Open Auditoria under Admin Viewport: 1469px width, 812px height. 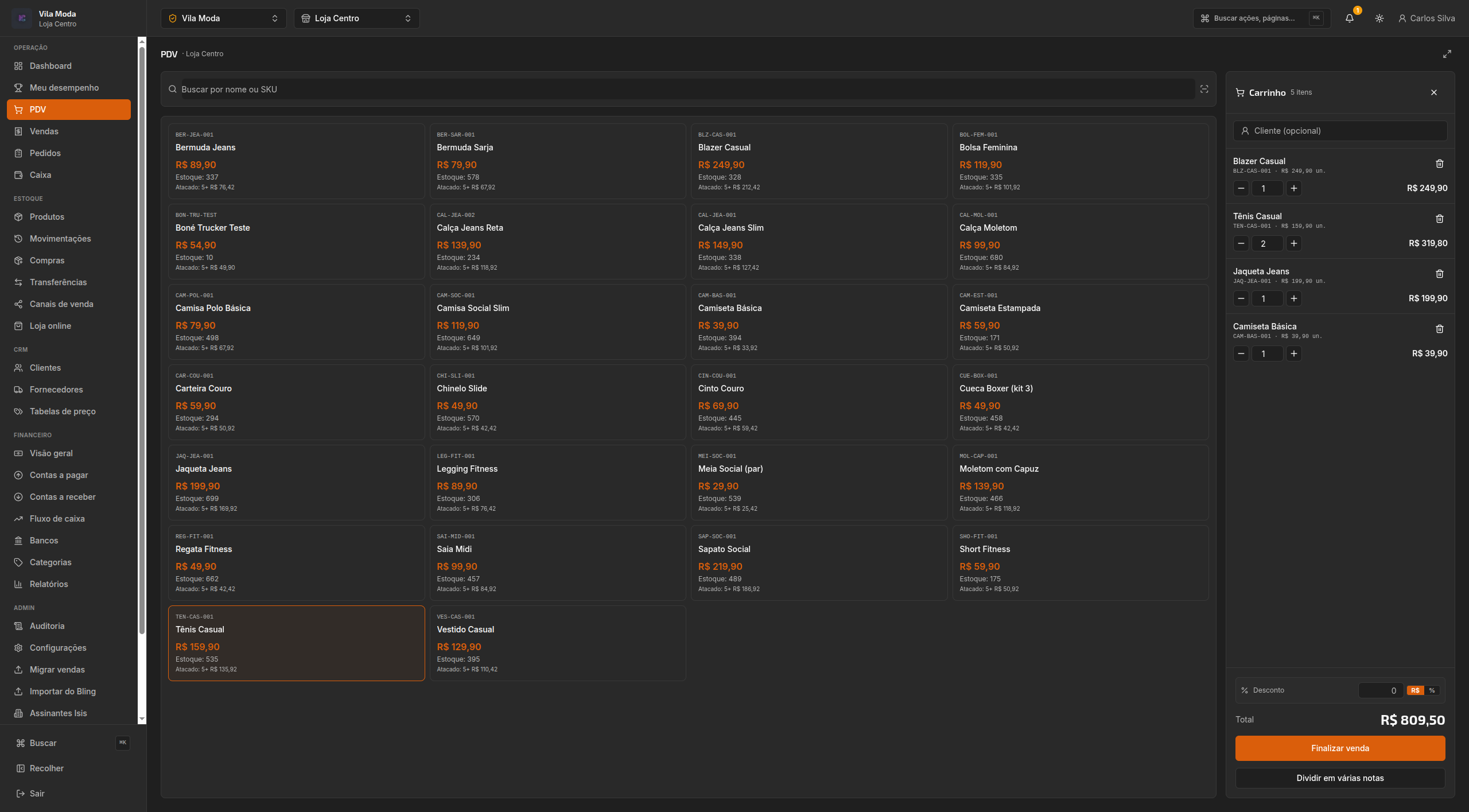point(69,626)
